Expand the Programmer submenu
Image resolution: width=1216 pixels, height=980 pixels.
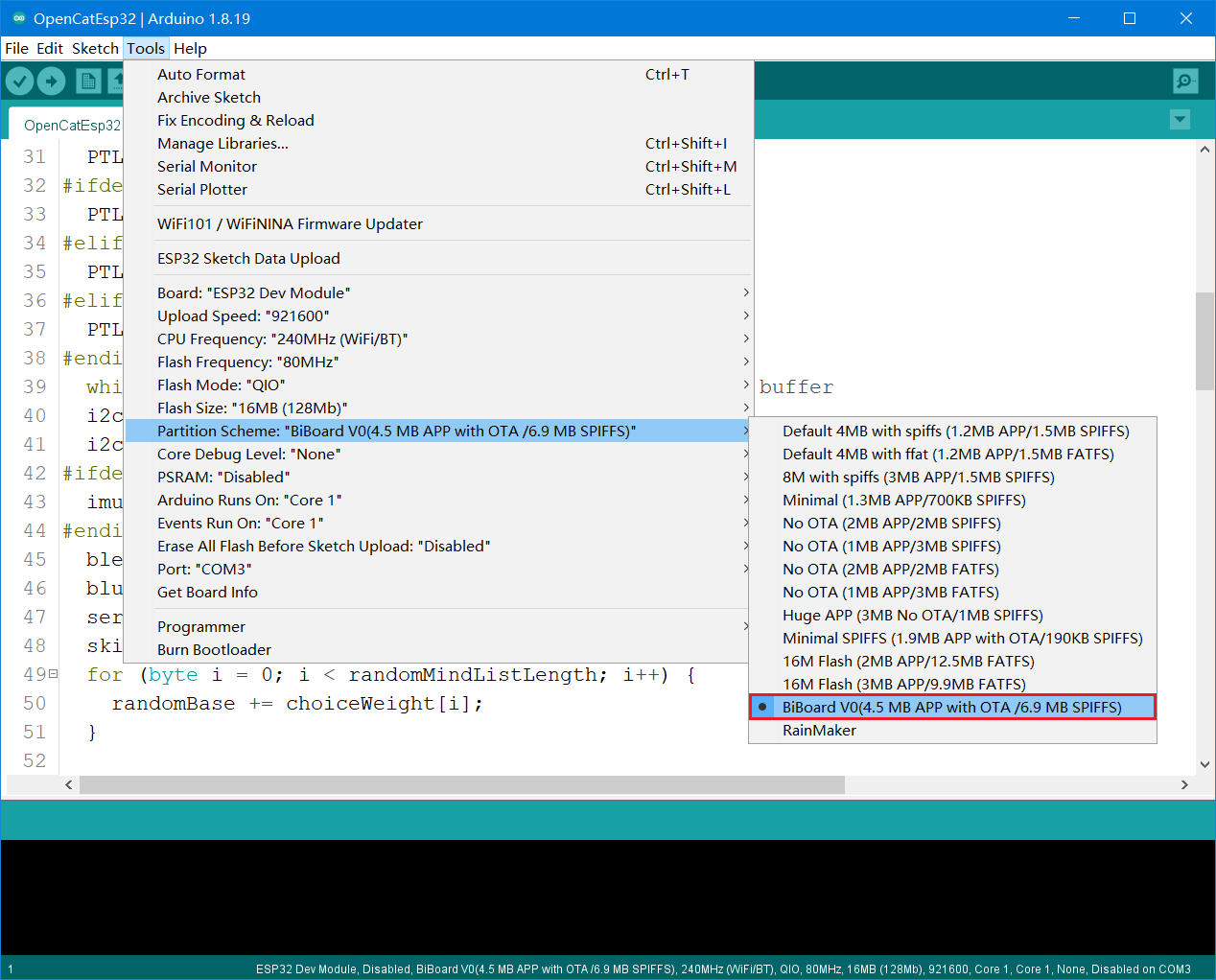tap(438, 626)
